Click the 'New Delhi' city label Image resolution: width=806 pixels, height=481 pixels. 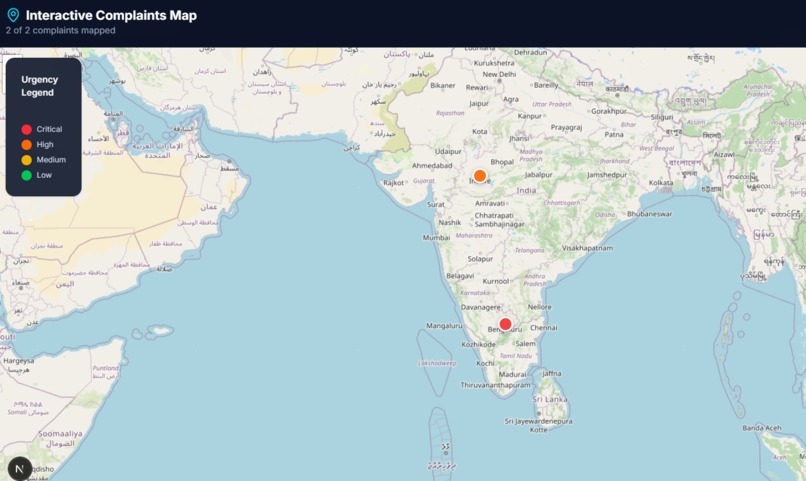499,74
